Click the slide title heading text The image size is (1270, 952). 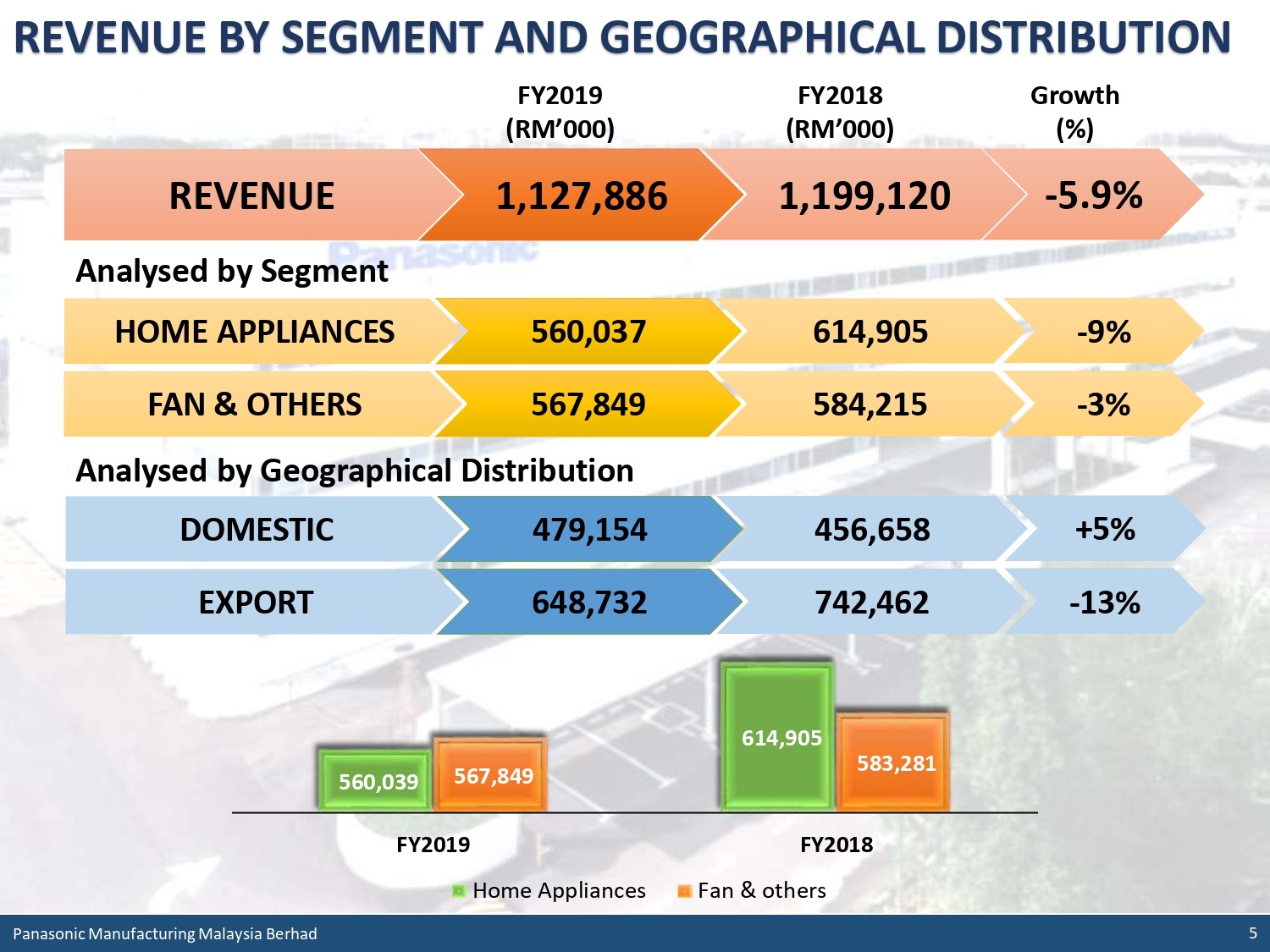(622, 38)
